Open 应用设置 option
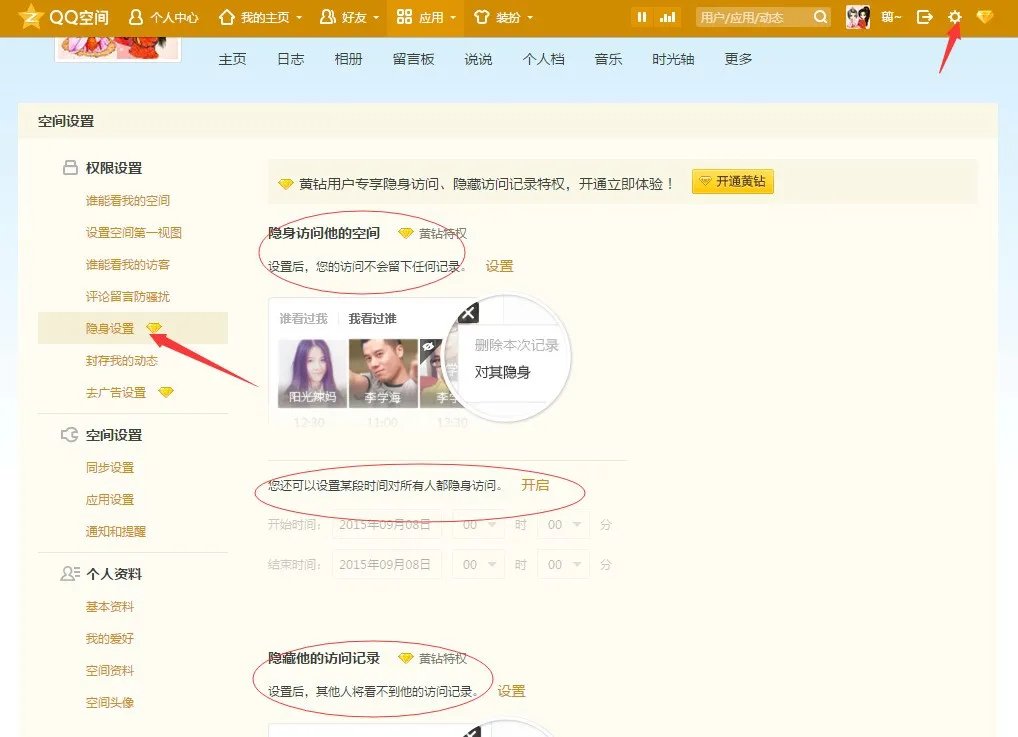The height and width of the screenshot is (737, 1018). coord(110,499)
